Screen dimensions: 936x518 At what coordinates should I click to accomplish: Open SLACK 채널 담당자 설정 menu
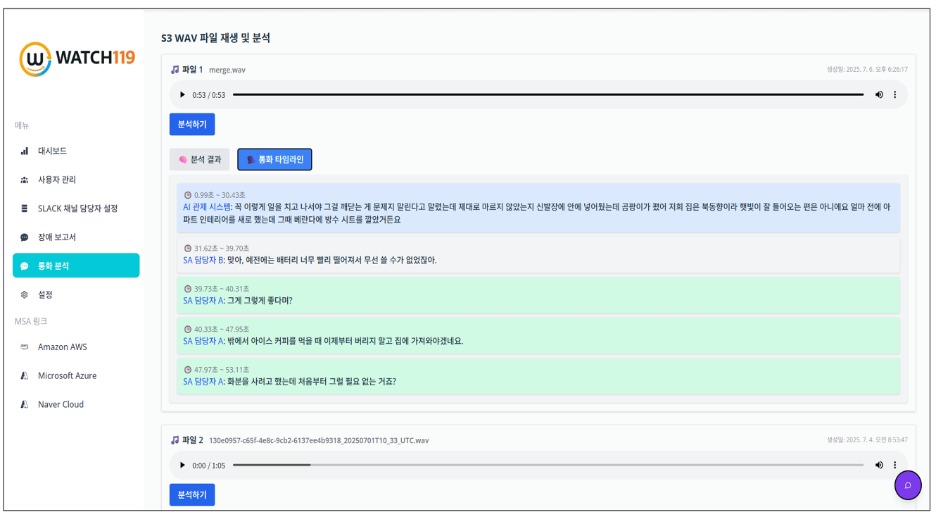click(77, 209)
